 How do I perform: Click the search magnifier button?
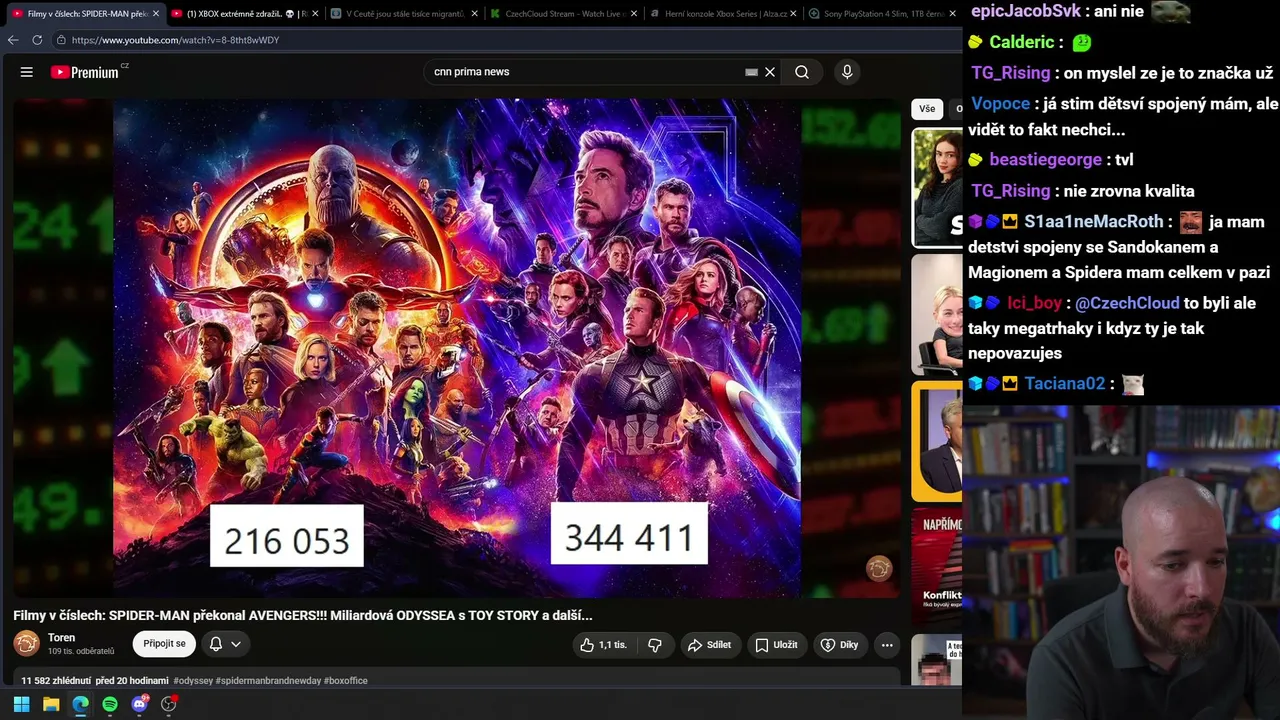802,72
